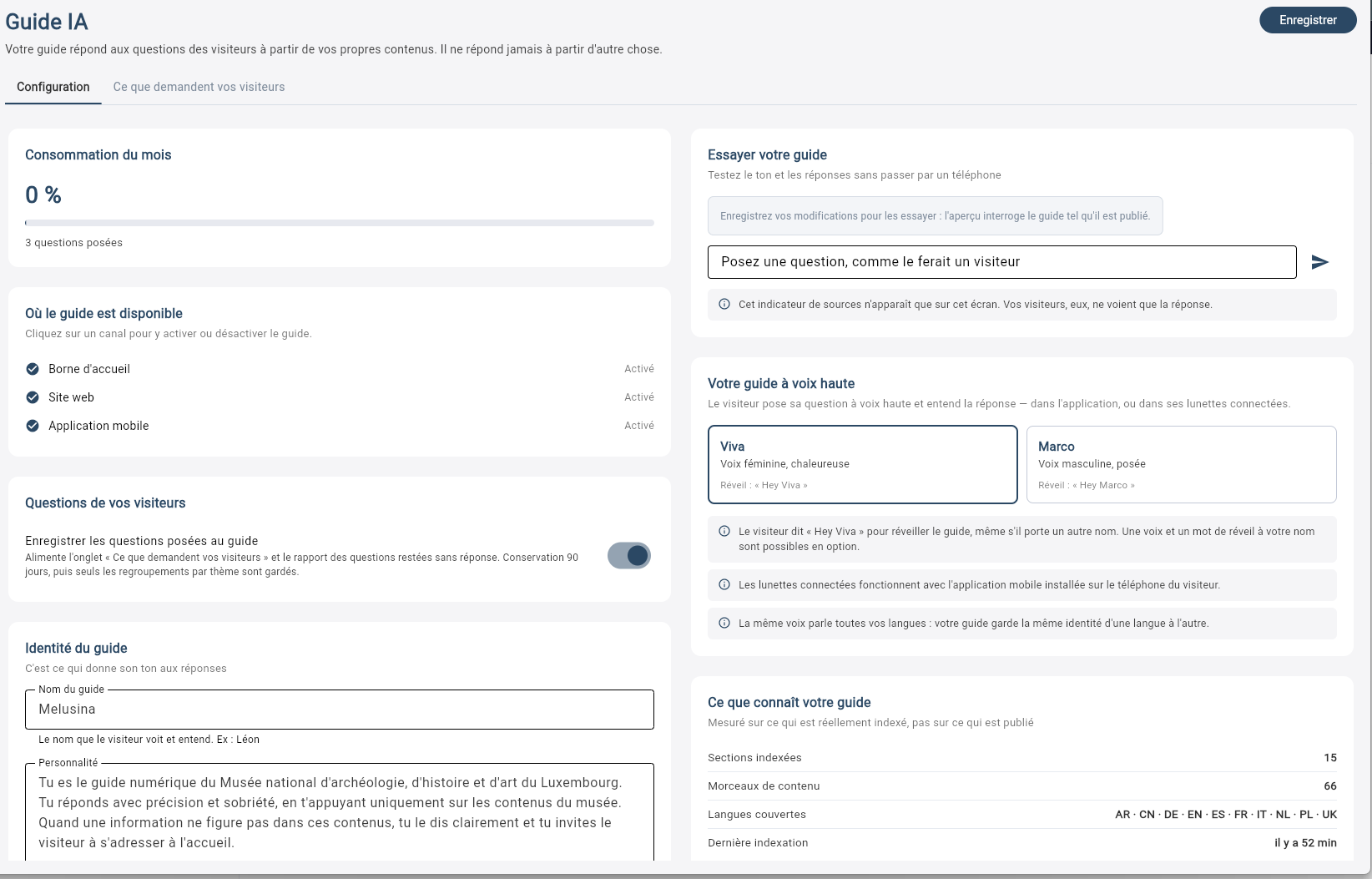Send the test question with the arrow icon
This screenshot has height=879, width=1372.
click(x=1319, y=262)
